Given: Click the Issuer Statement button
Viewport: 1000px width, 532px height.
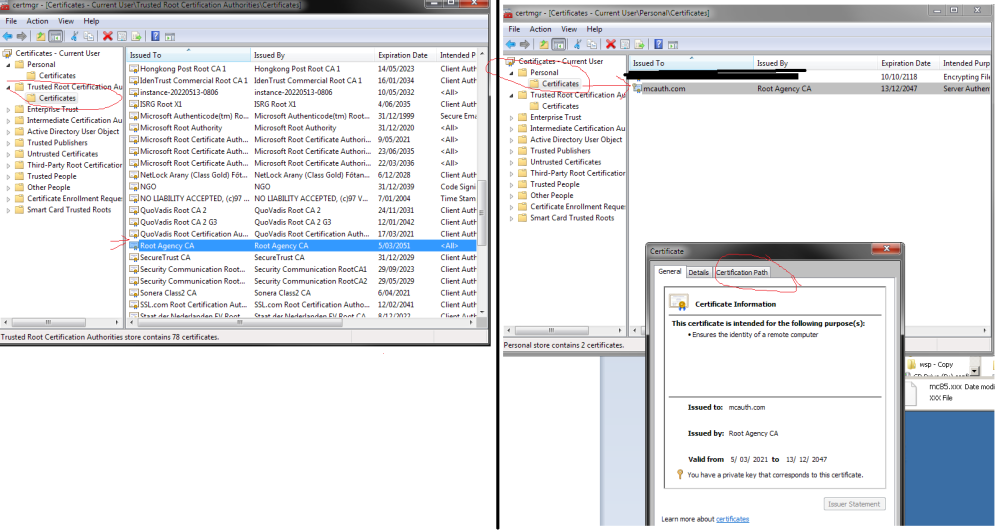Looking at the screenshot, I should pos(854,504).
